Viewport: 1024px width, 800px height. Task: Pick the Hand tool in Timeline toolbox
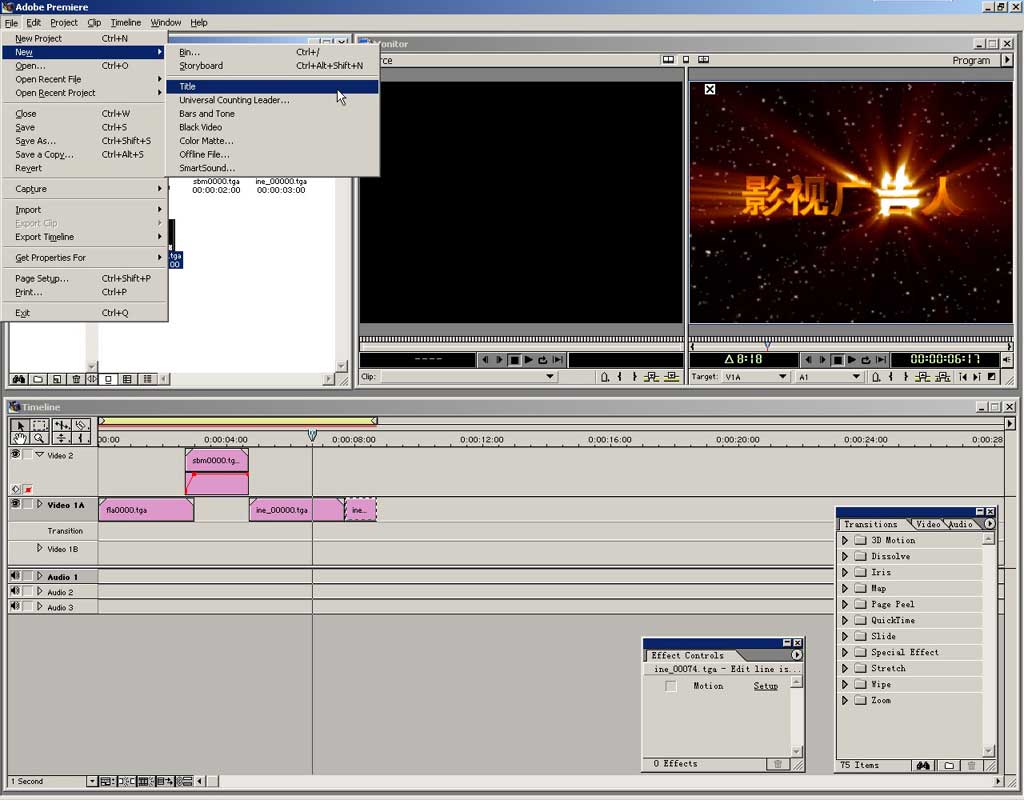[19, 438]
